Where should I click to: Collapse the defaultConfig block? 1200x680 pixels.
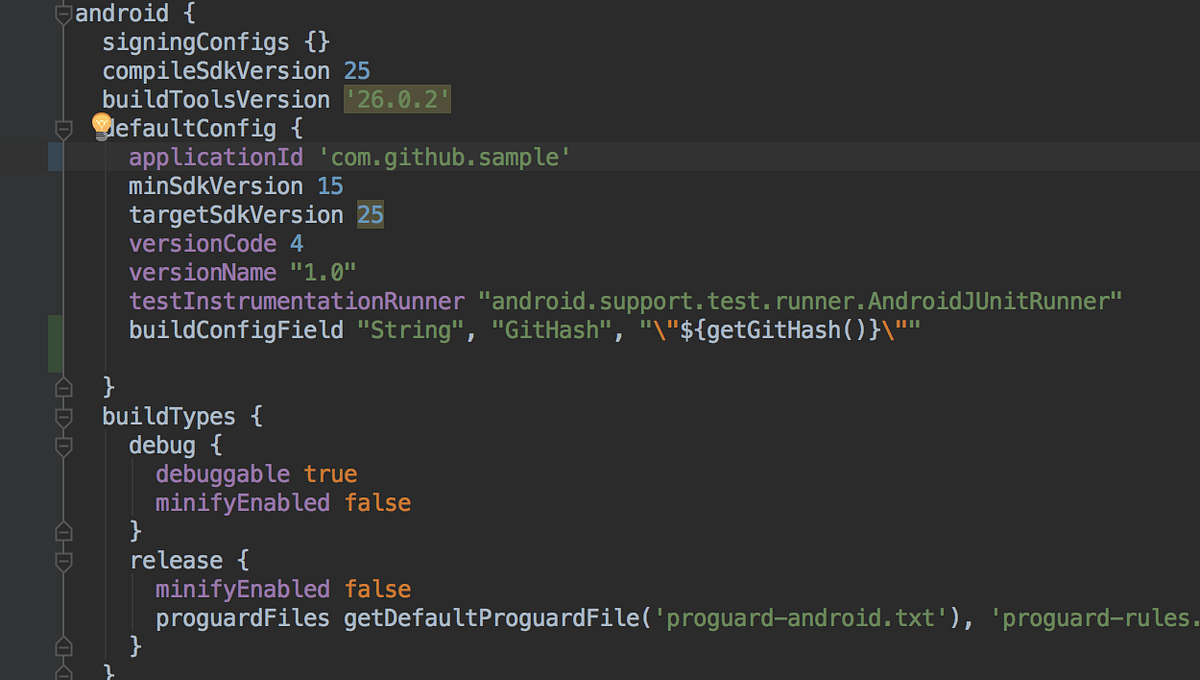tap(62, 128)
